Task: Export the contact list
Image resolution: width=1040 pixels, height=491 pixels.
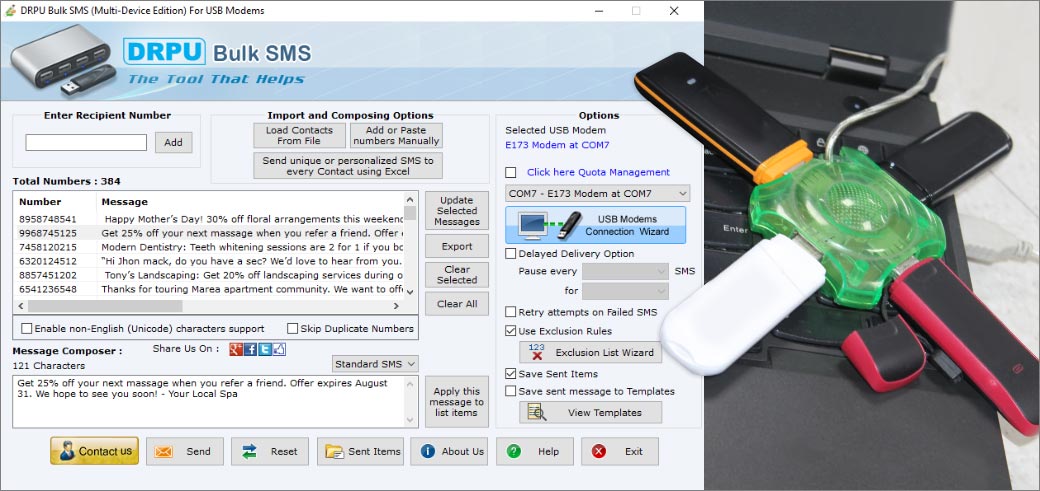Action: click(x=456, y=246)
